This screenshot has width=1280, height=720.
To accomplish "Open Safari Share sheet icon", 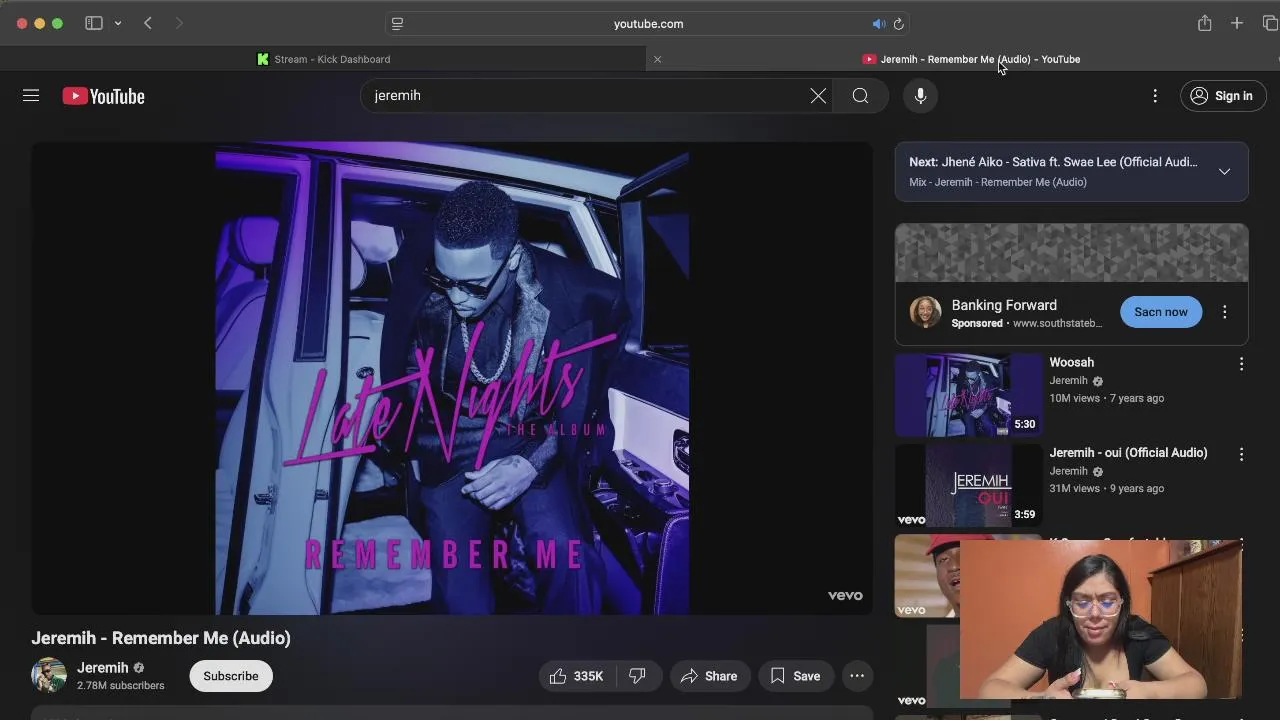I will point(1205,23).
